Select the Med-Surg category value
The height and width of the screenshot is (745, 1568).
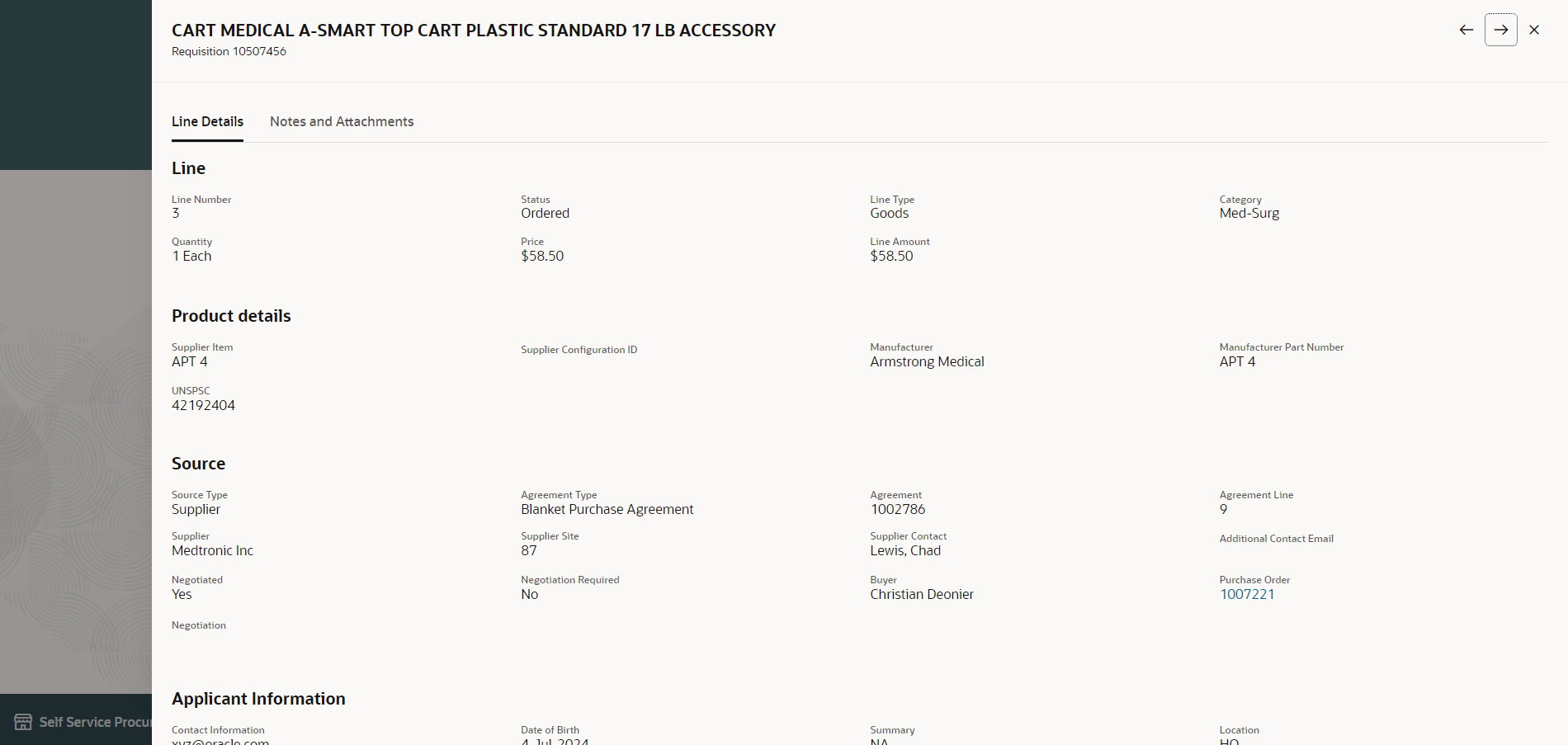tap(1249, 213)
